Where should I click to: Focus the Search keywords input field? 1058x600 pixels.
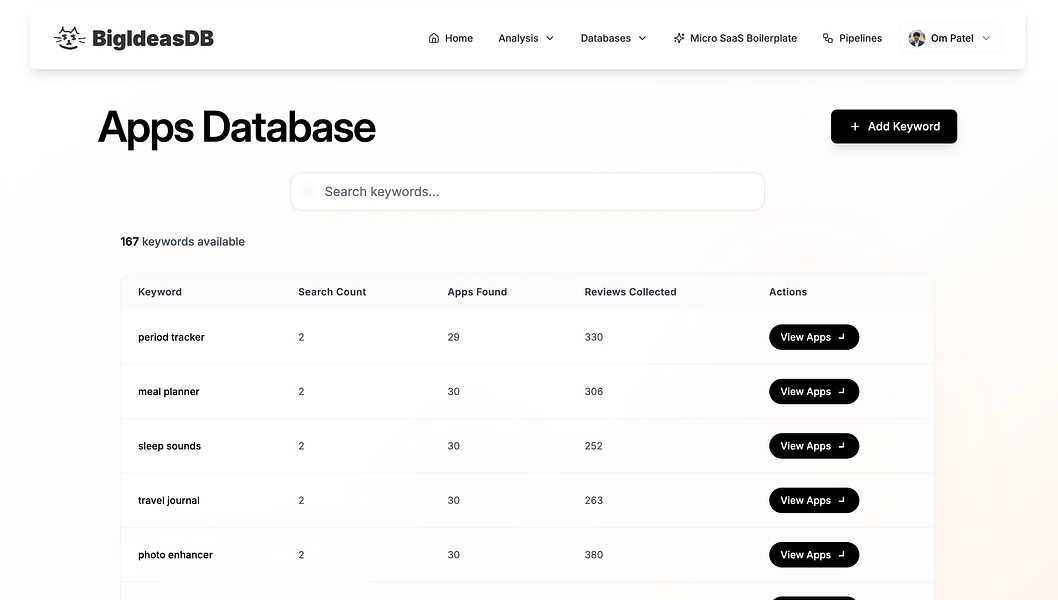click(527, 192)
